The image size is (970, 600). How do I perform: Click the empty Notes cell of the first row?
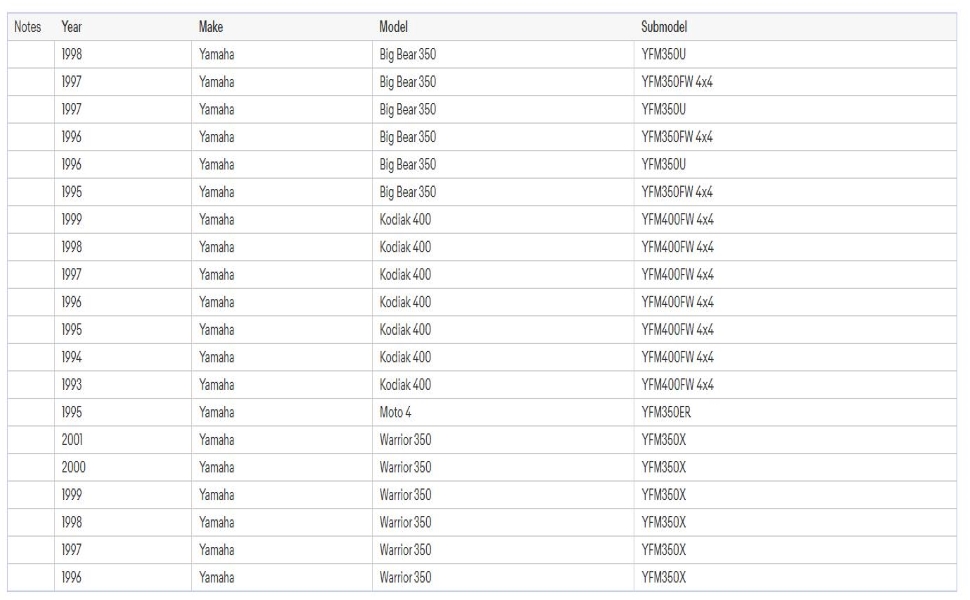click(x=31, y=54)
